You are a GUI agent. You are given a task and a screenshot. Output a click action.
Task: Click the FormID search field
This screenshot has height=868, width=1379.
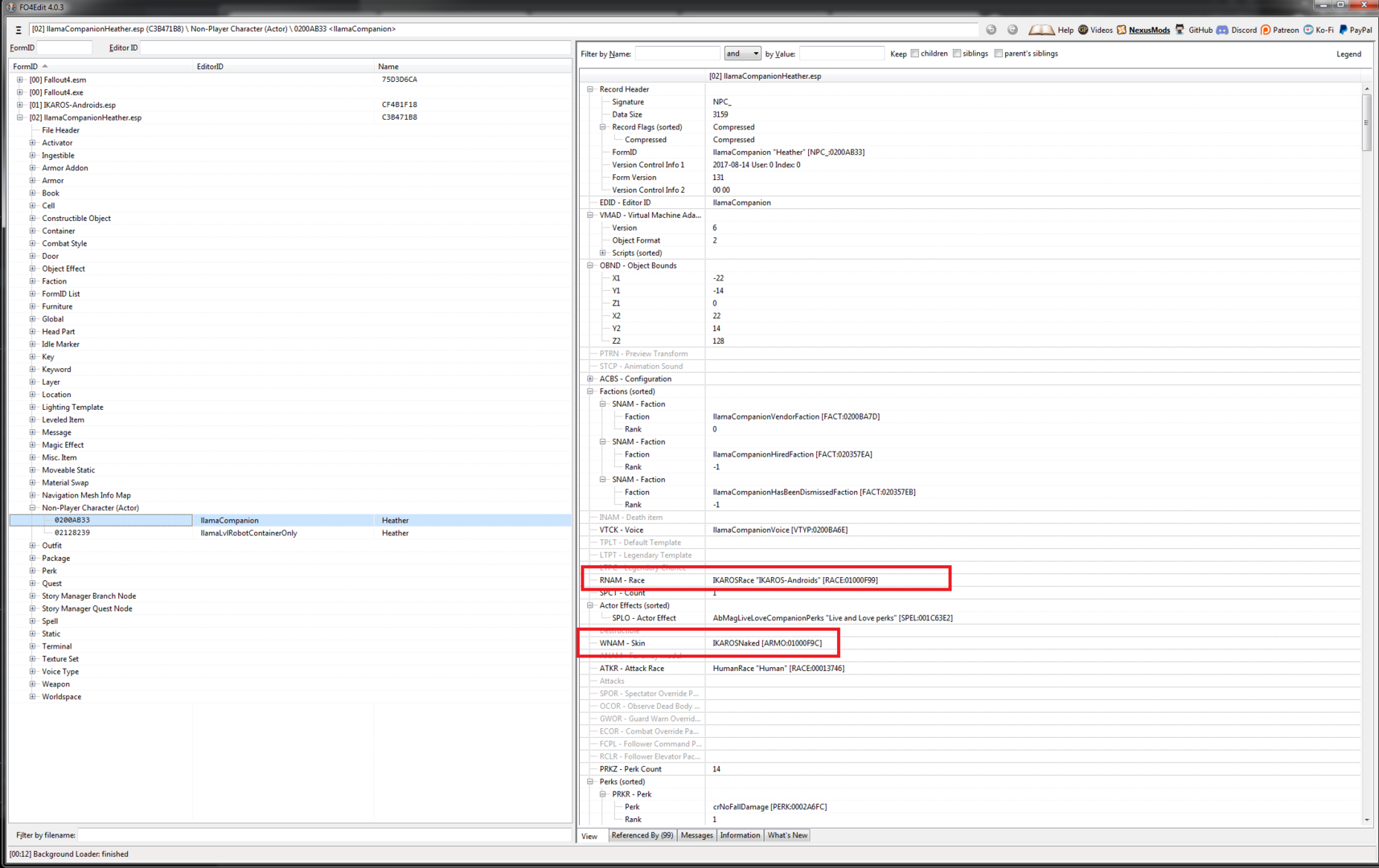pos(64,47)
